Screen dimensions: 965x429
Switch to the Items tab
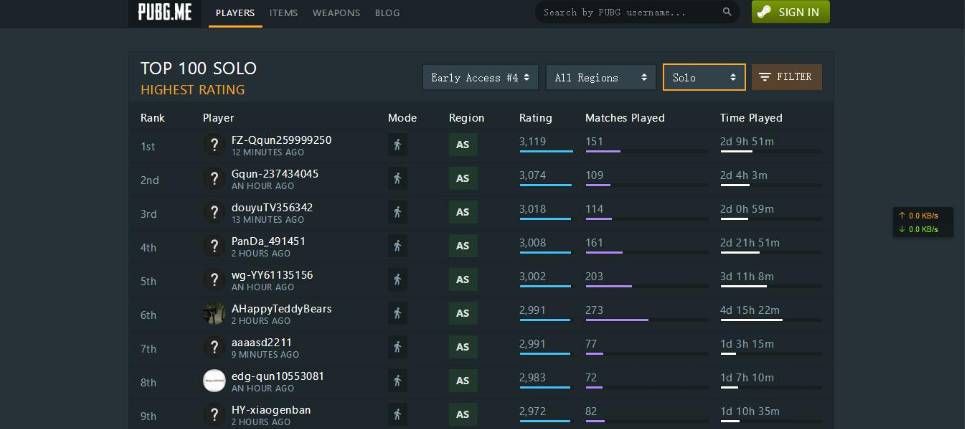tap(283, 12)
